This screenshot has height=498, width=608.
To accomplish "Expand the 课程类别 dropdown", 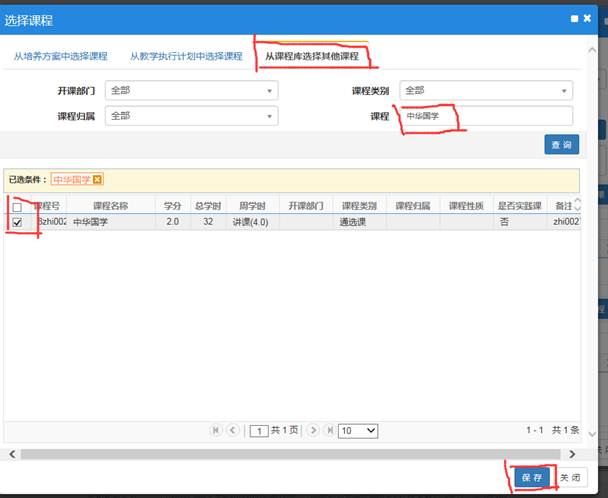I will tap(486, 90).
